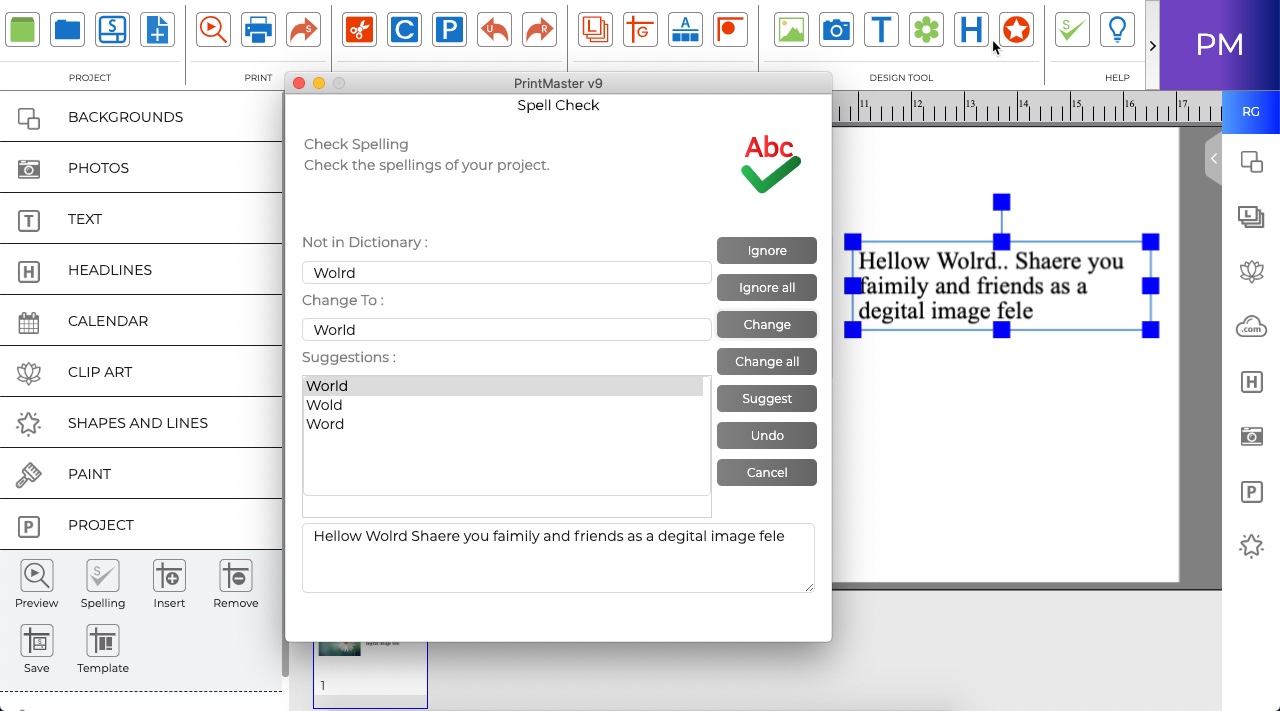Open Help via the light bulb icon
The height and width of the screenshot is (711, 1280).
pos(1117,29)
